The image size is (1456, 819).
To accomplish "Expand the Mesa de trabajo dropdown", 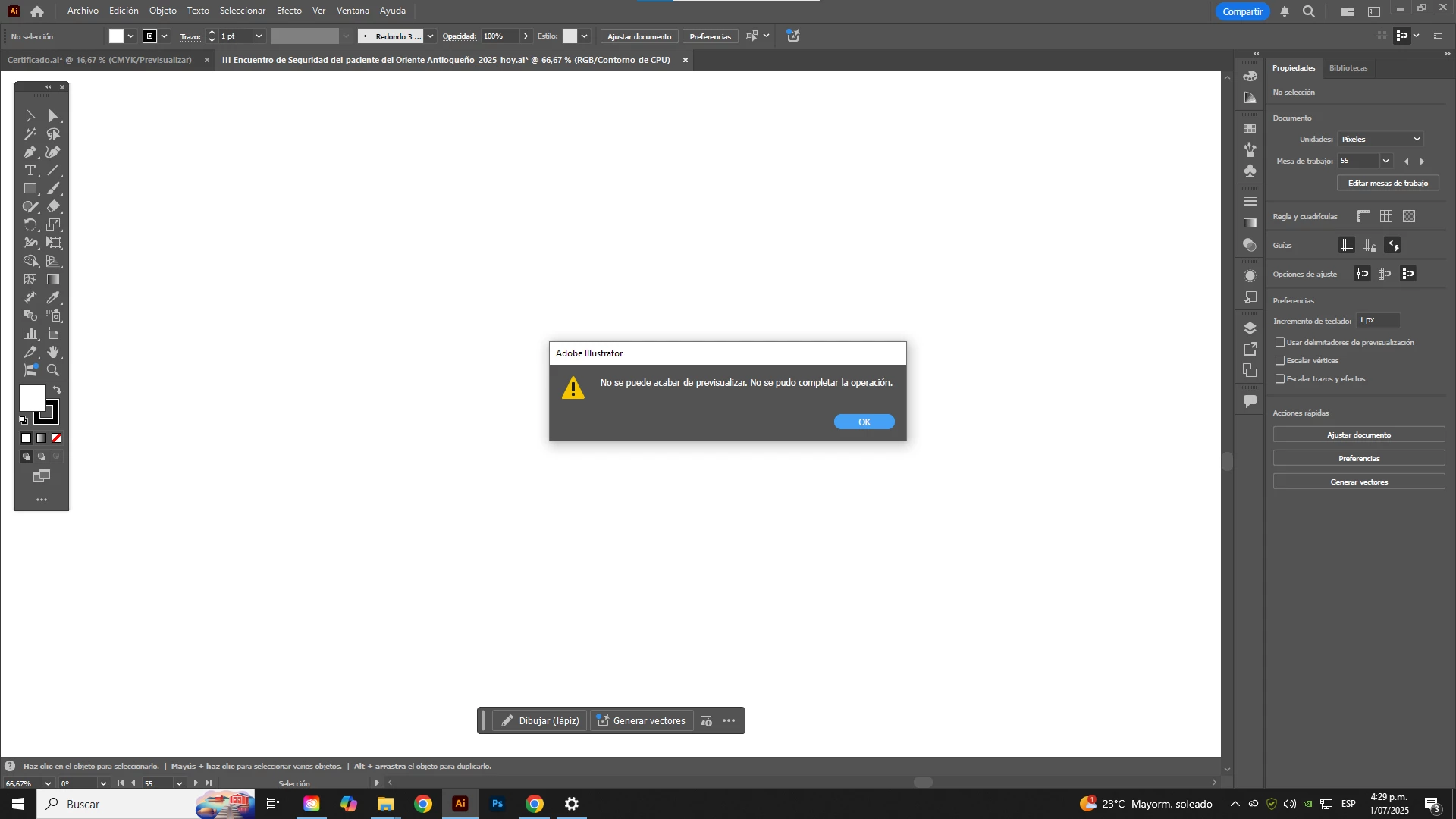I will pos(1385,161).
